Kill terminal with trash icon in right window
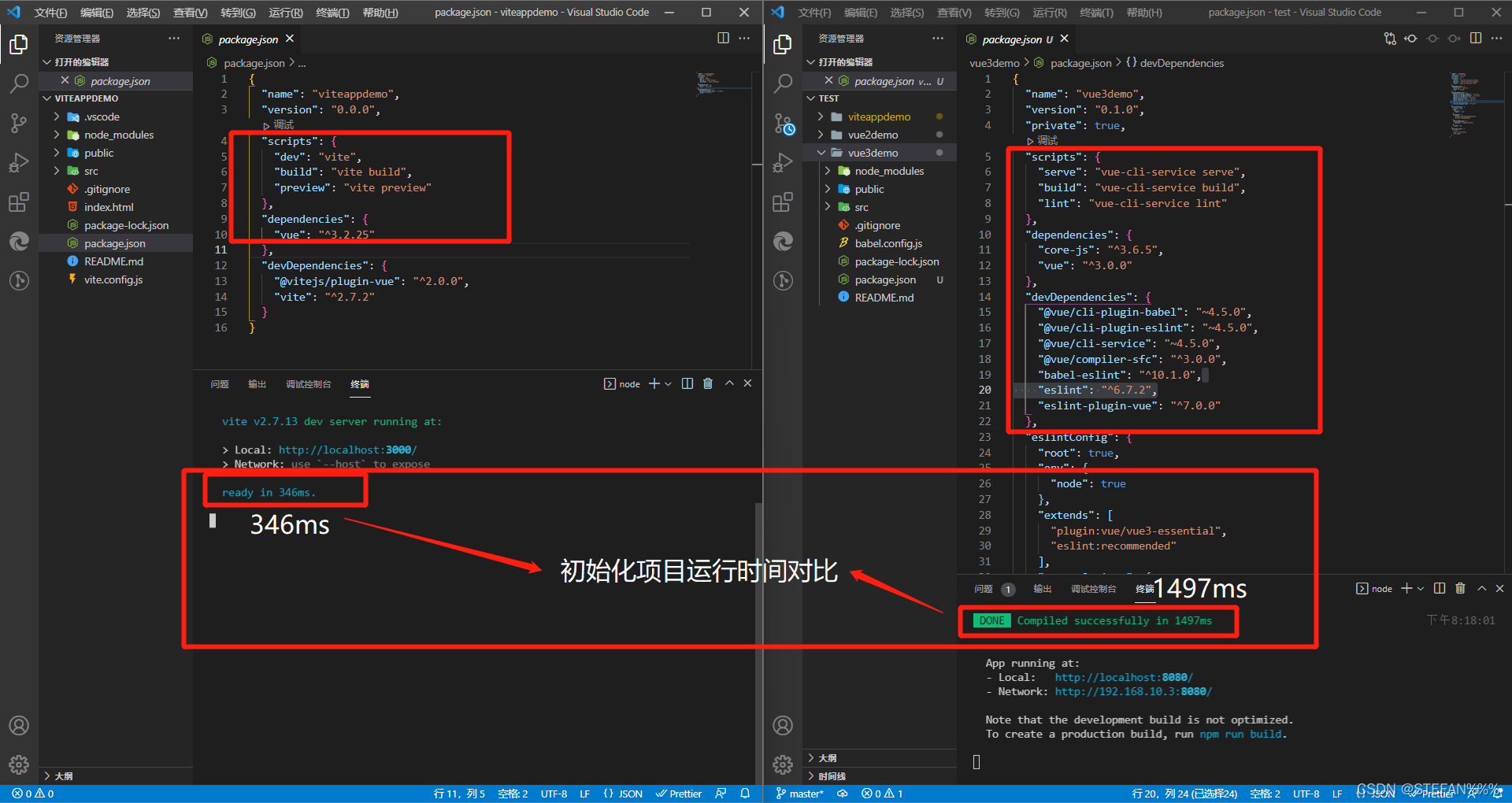This screenshot has height=803, width=1512. pyautogui.click(x=1460, y=588)
